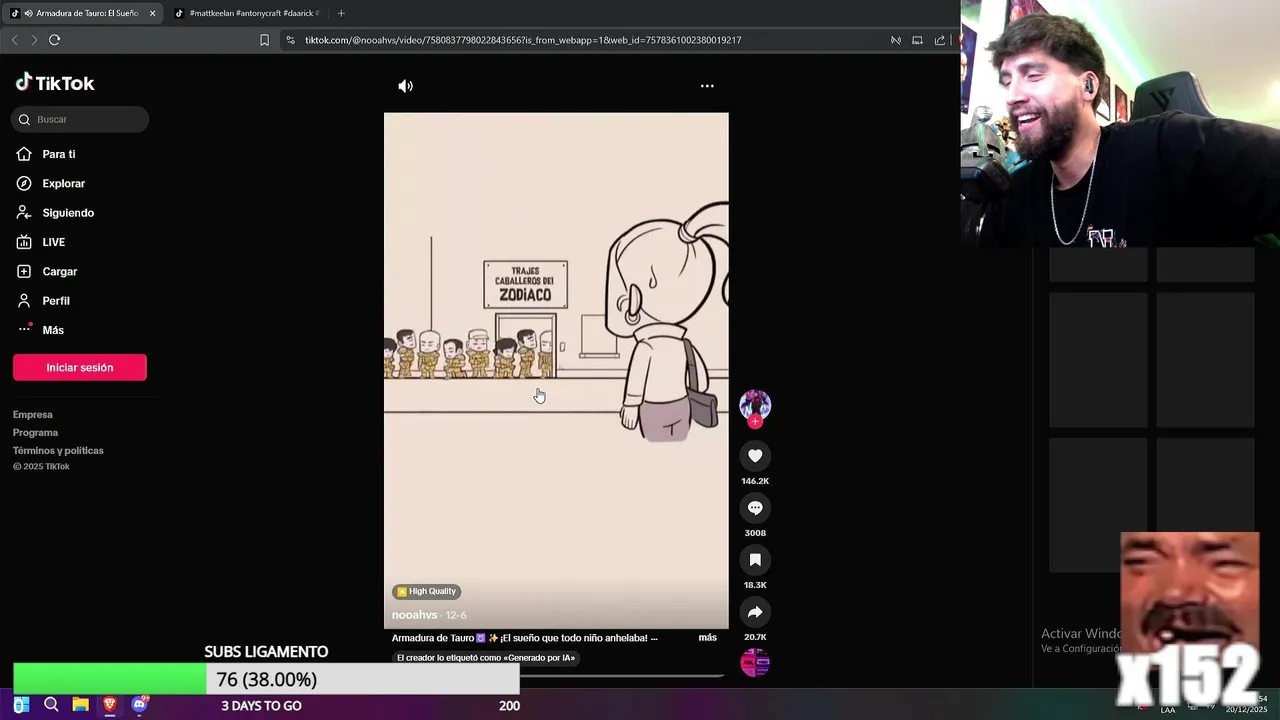Click the TikTok logo
Screen dimensions: 1280x720
[55, 83]
